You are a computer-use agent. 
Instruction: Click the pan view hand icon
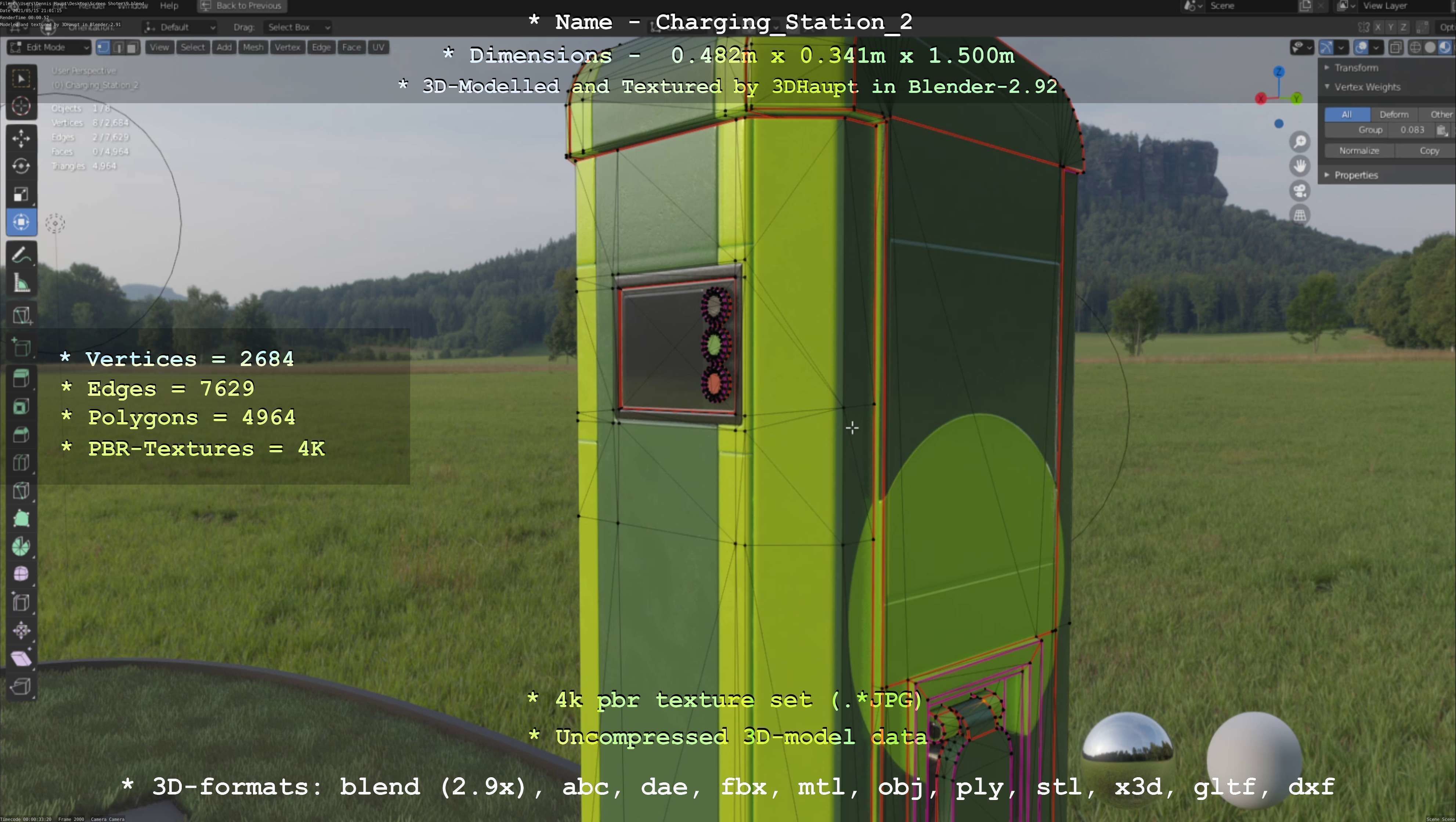tap(1300, 166)
